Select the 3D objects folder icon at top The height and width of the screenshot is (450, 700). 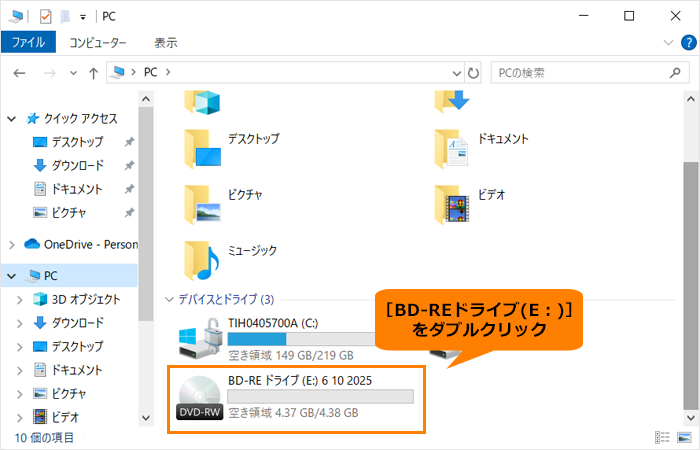pyautogui.click(x=202, y=103)
